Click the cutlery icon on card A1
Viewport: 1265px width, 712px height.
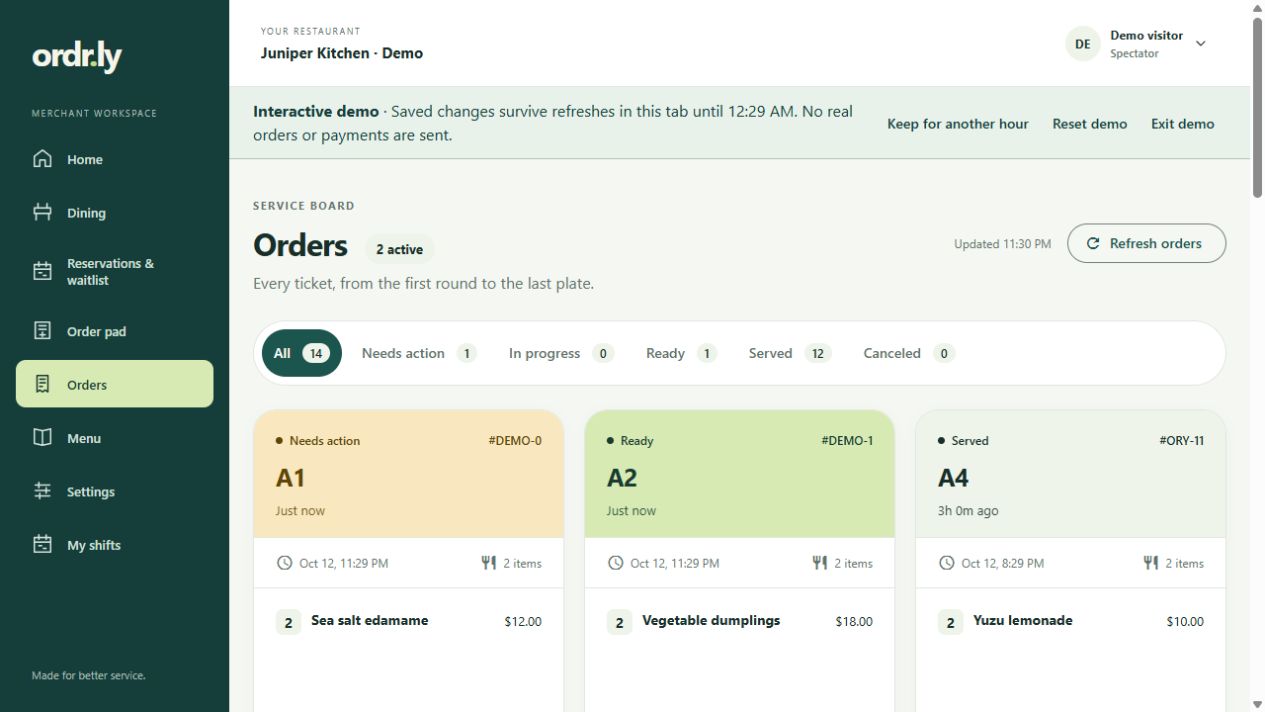pos(489,563)
